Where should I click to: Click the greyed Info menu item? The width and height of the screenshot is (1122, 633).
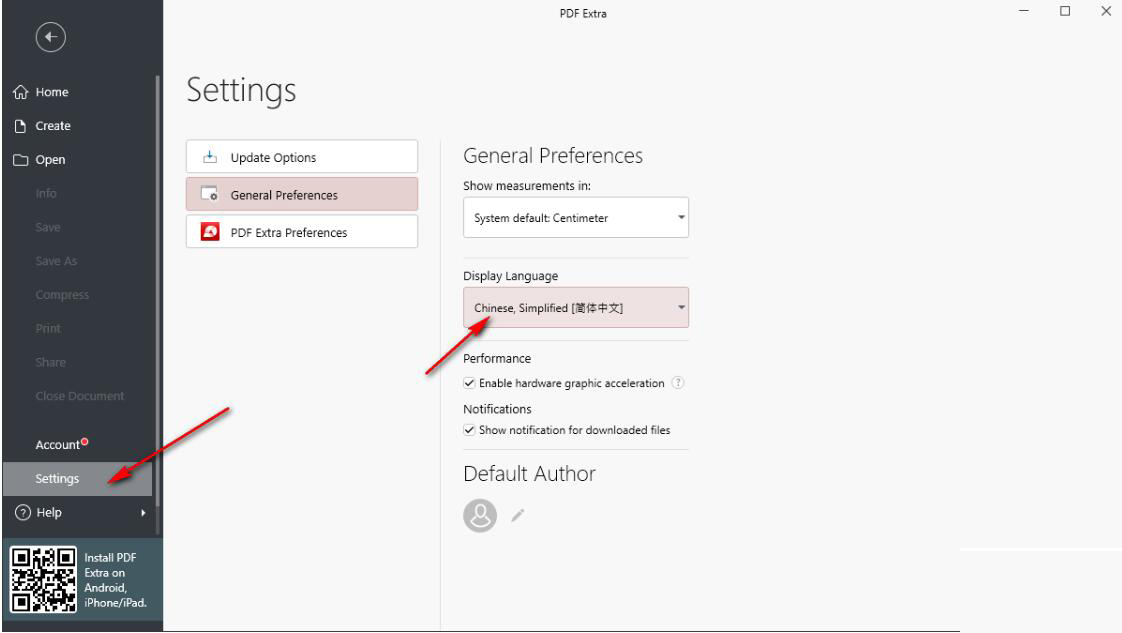tap(46, 193)
